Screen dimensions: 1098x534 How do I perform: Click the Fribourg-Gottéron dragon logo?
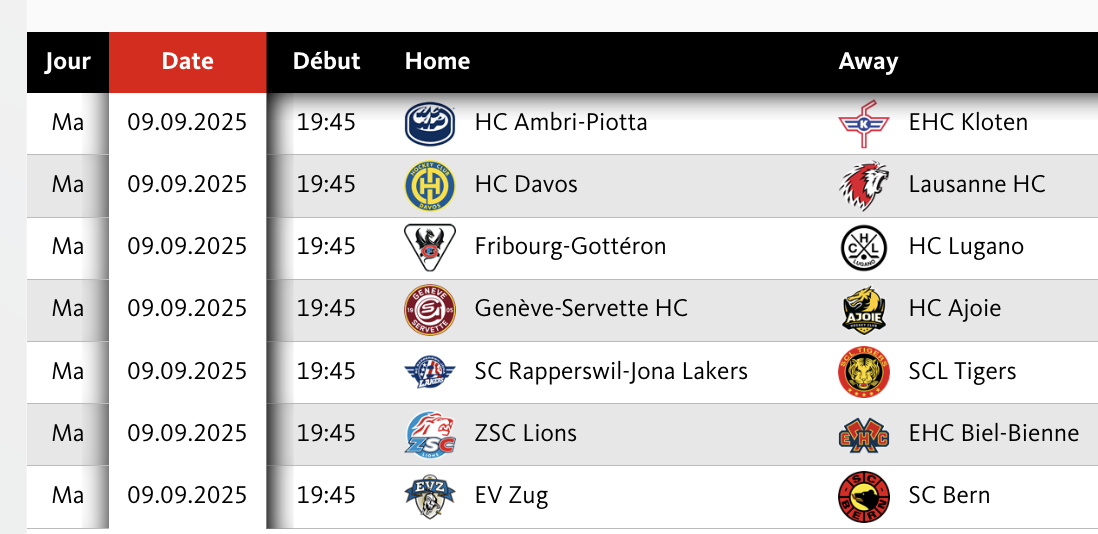tap(430, 247)
